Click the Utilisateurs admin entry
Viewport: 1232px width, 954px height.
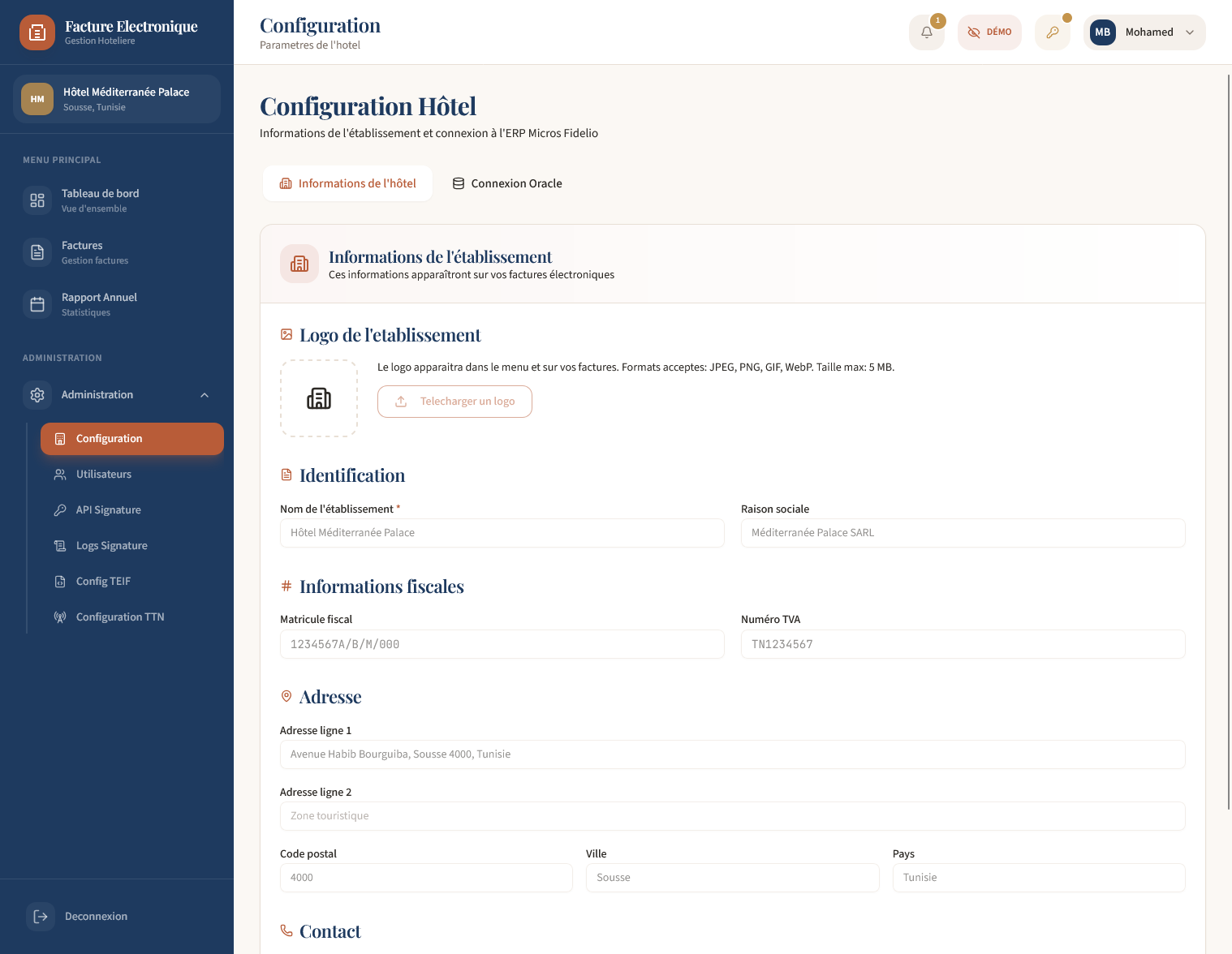(x=103, y=474)
